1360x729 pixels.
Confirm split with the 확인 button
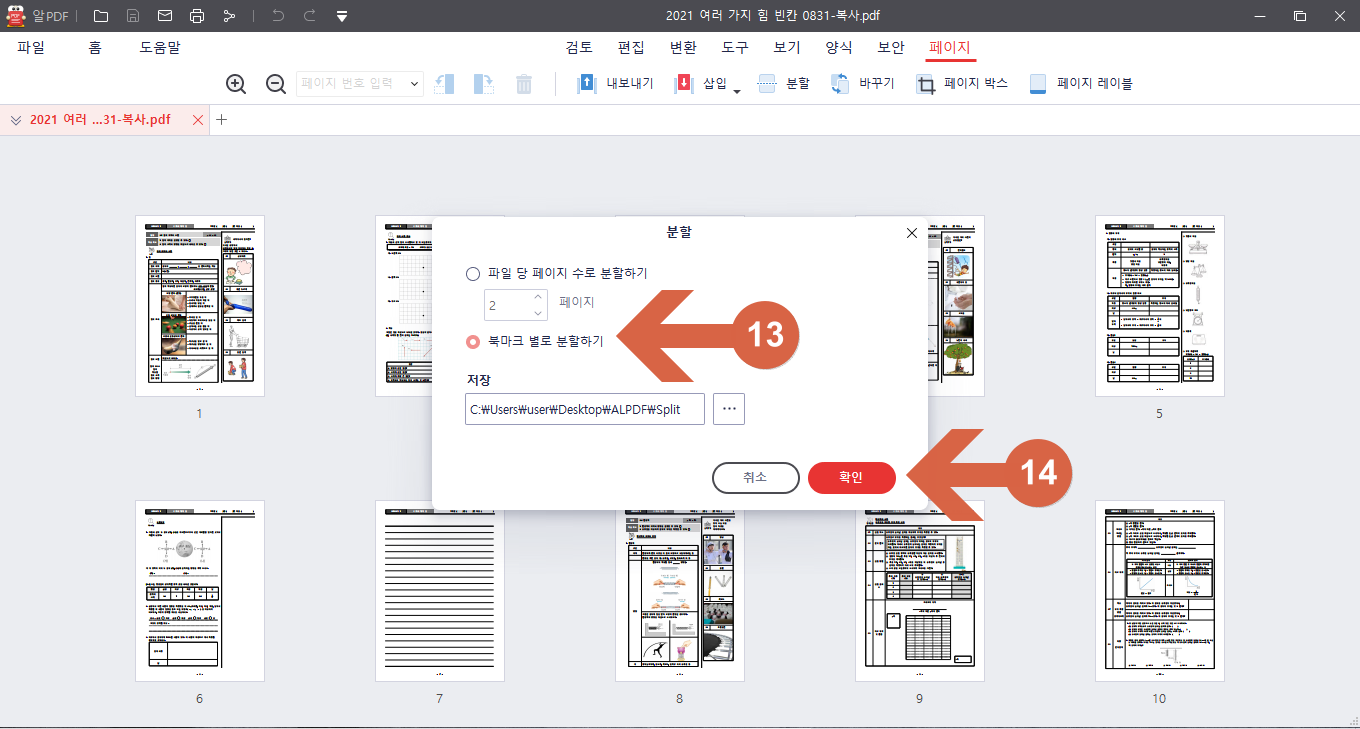851,477
